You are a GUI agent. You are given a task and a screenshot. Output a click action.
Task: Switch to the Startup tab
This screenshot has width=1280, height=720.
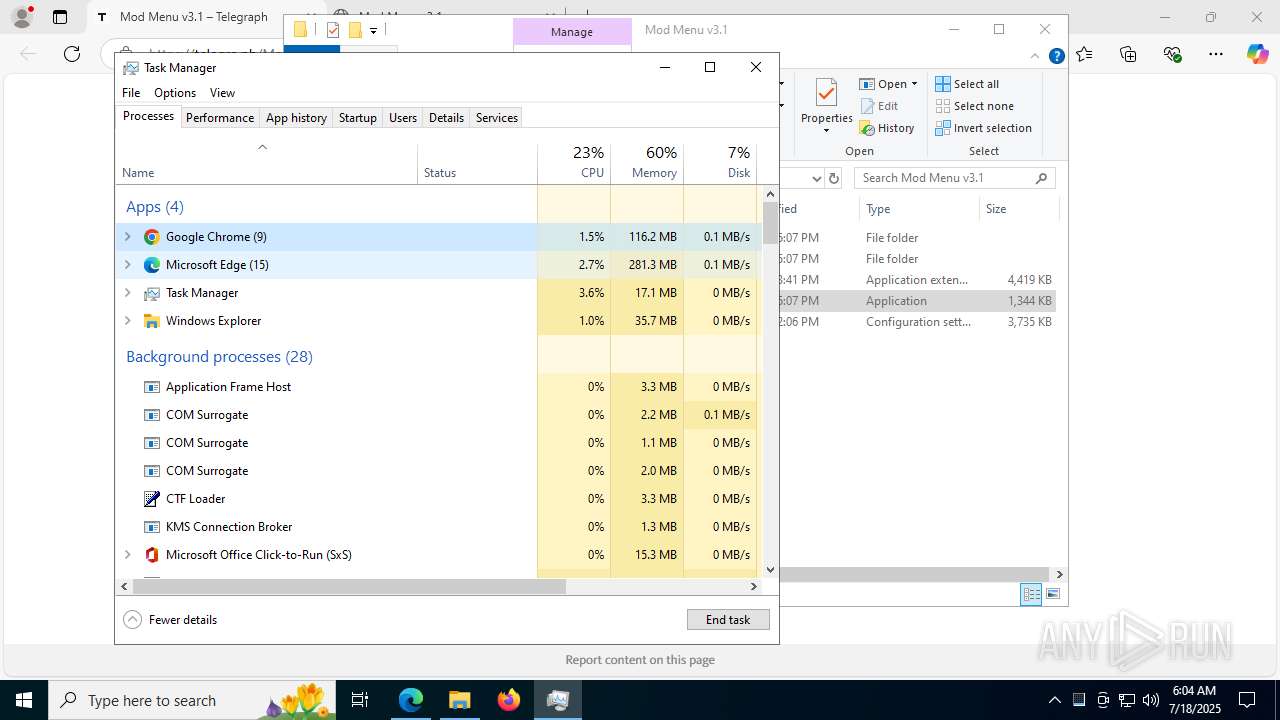pyautogui.click(x=357, y=118)
